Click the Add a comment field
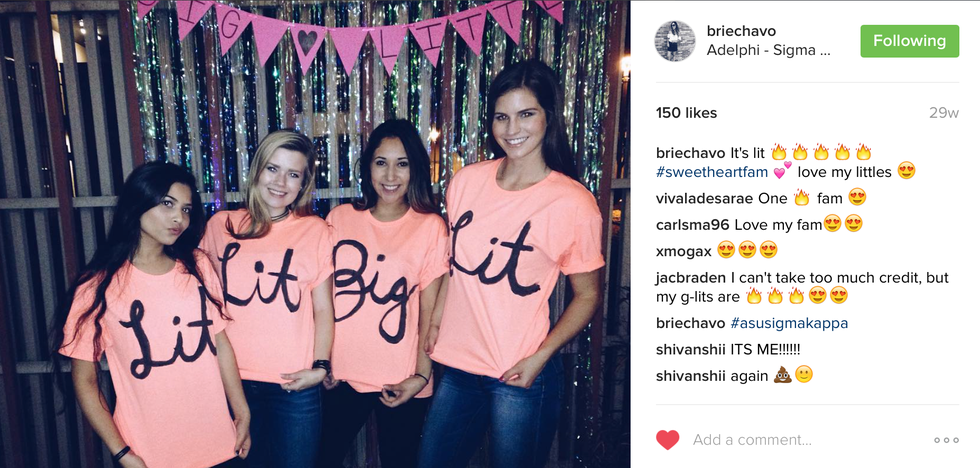 (x=806, y=440)
